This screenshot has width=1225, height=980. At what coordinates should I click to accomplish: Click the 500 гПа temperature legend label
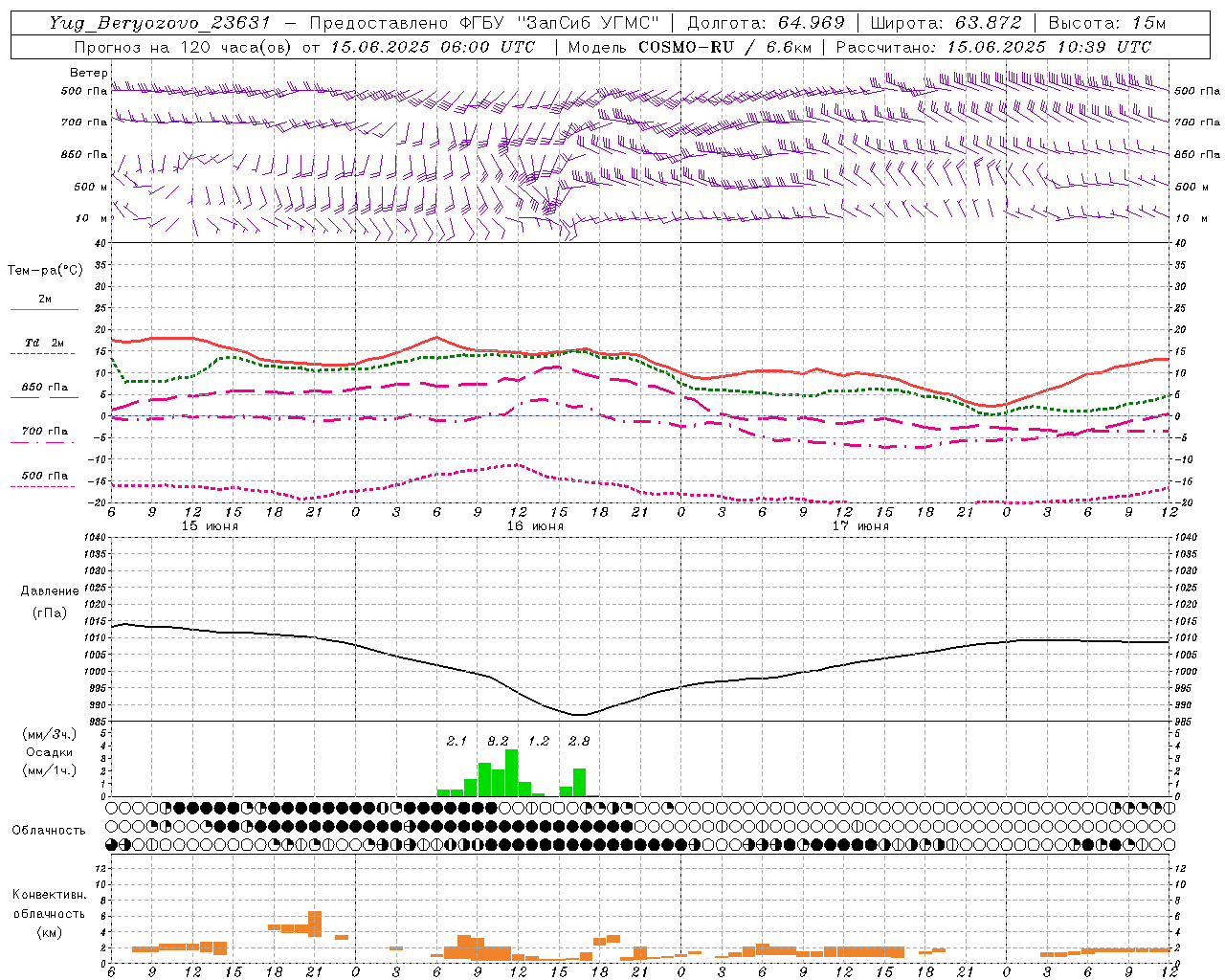coord(45,476)
